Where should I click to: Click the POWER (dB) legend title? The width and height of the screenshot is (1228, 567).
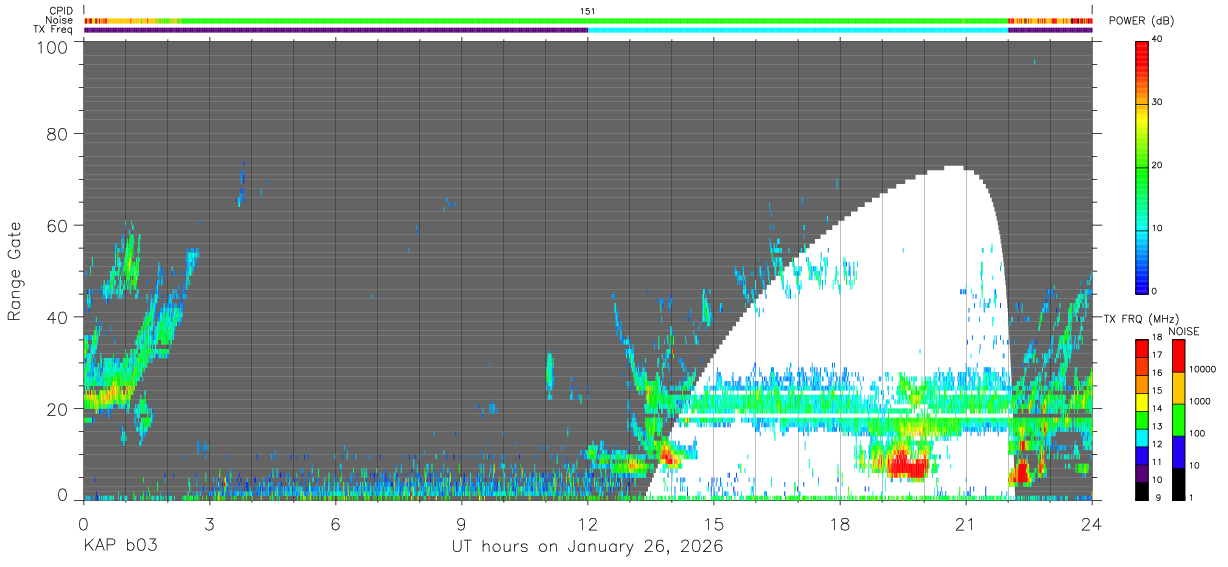[x=1141, y=21]
